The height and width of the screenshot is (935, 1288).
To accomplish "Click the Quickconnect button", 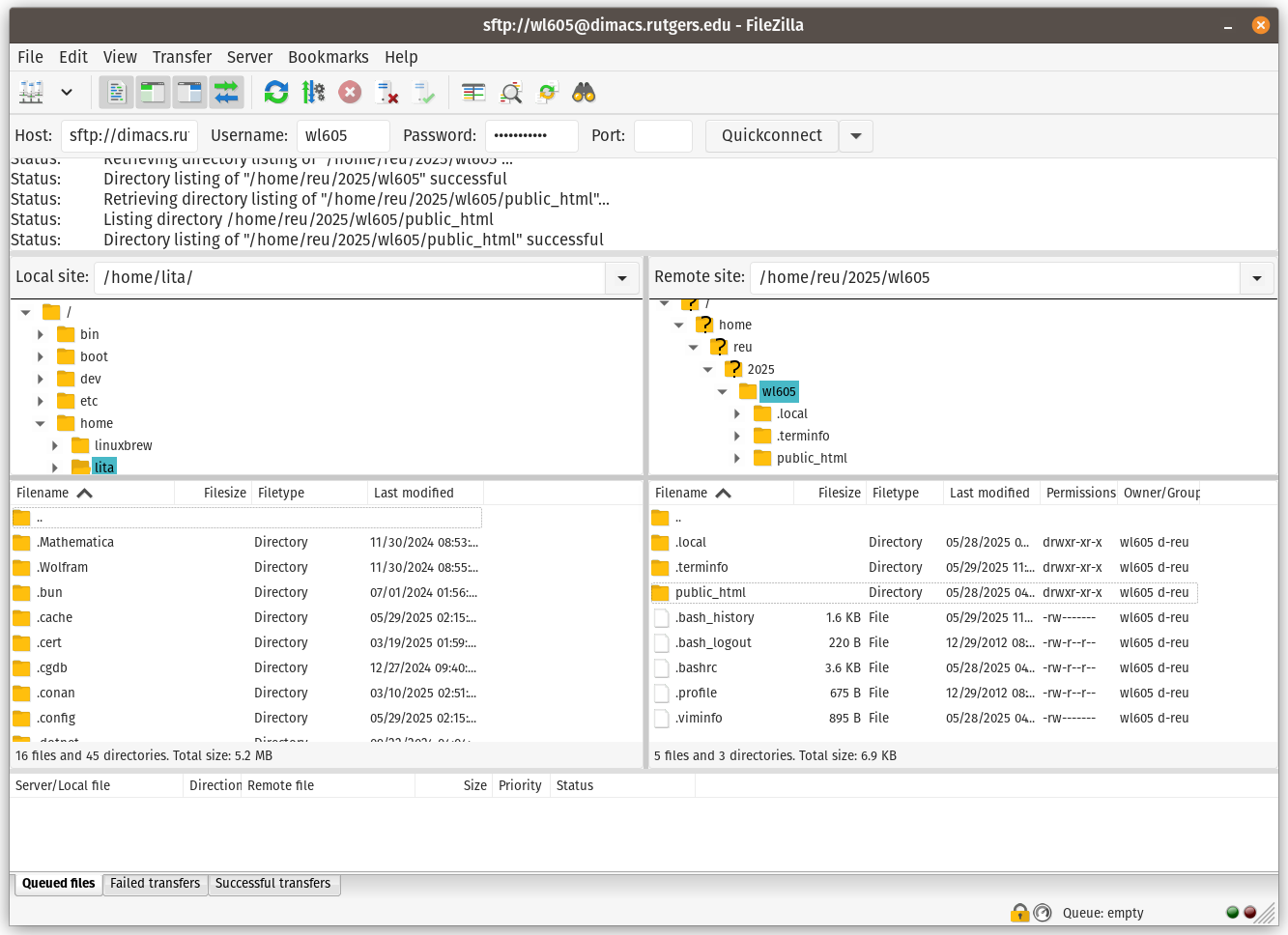I will tap(772, 135).
